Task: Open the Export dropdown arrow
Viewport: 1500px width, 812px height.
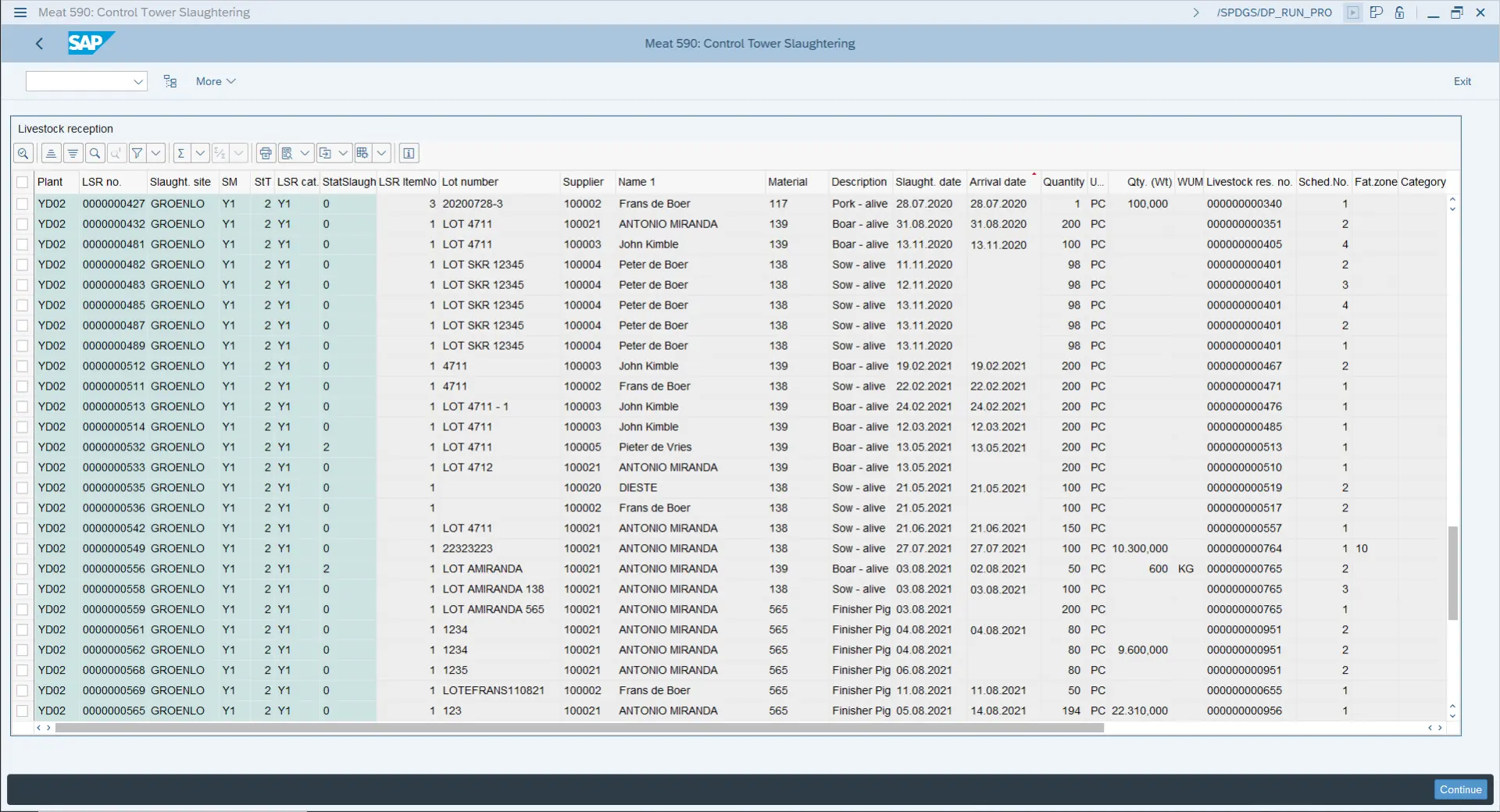Action: 343,153
